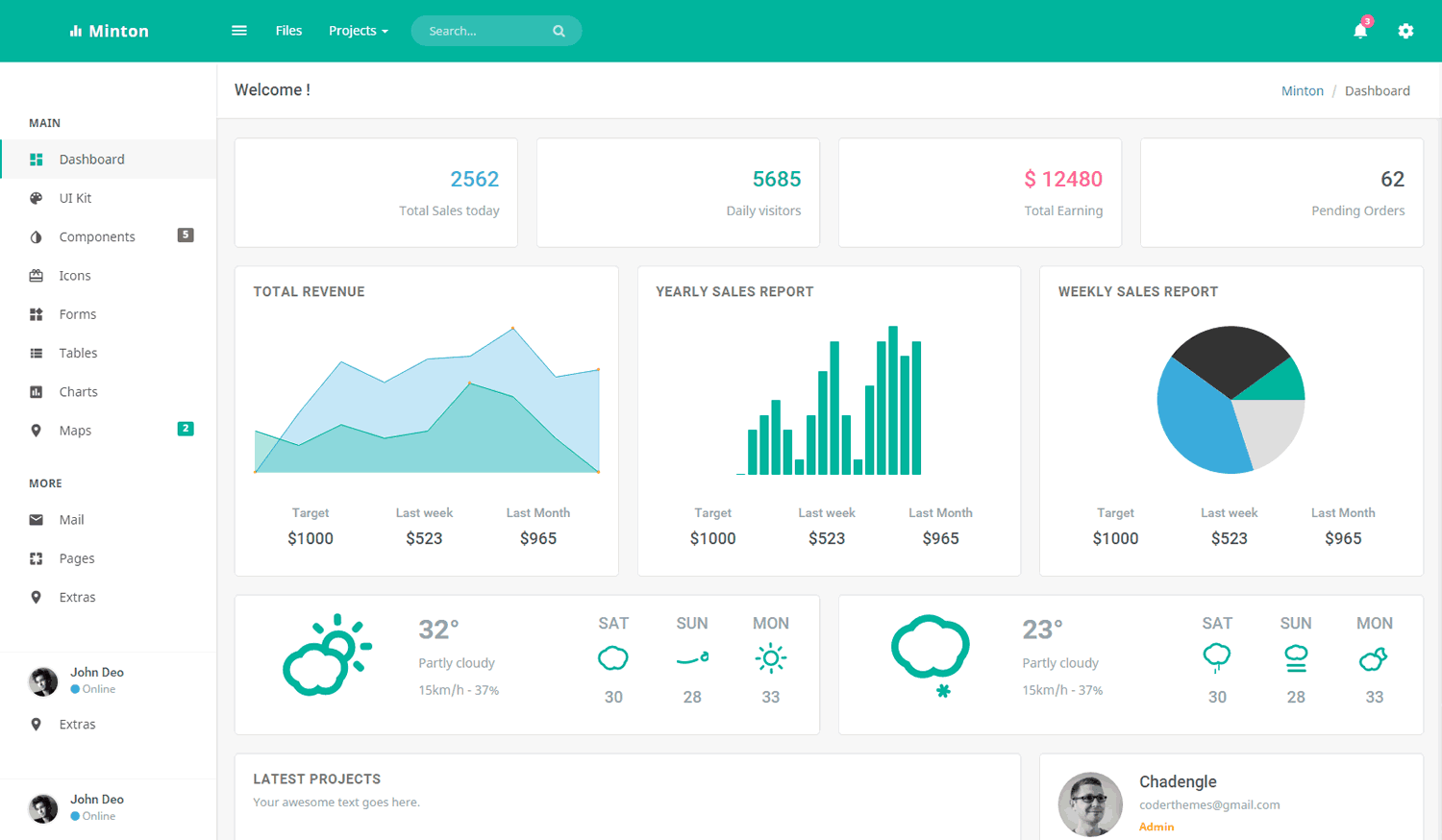1442x840 pixels.
Task: Go to the Minton breadcrumb link
Action: pos(1303,90)
